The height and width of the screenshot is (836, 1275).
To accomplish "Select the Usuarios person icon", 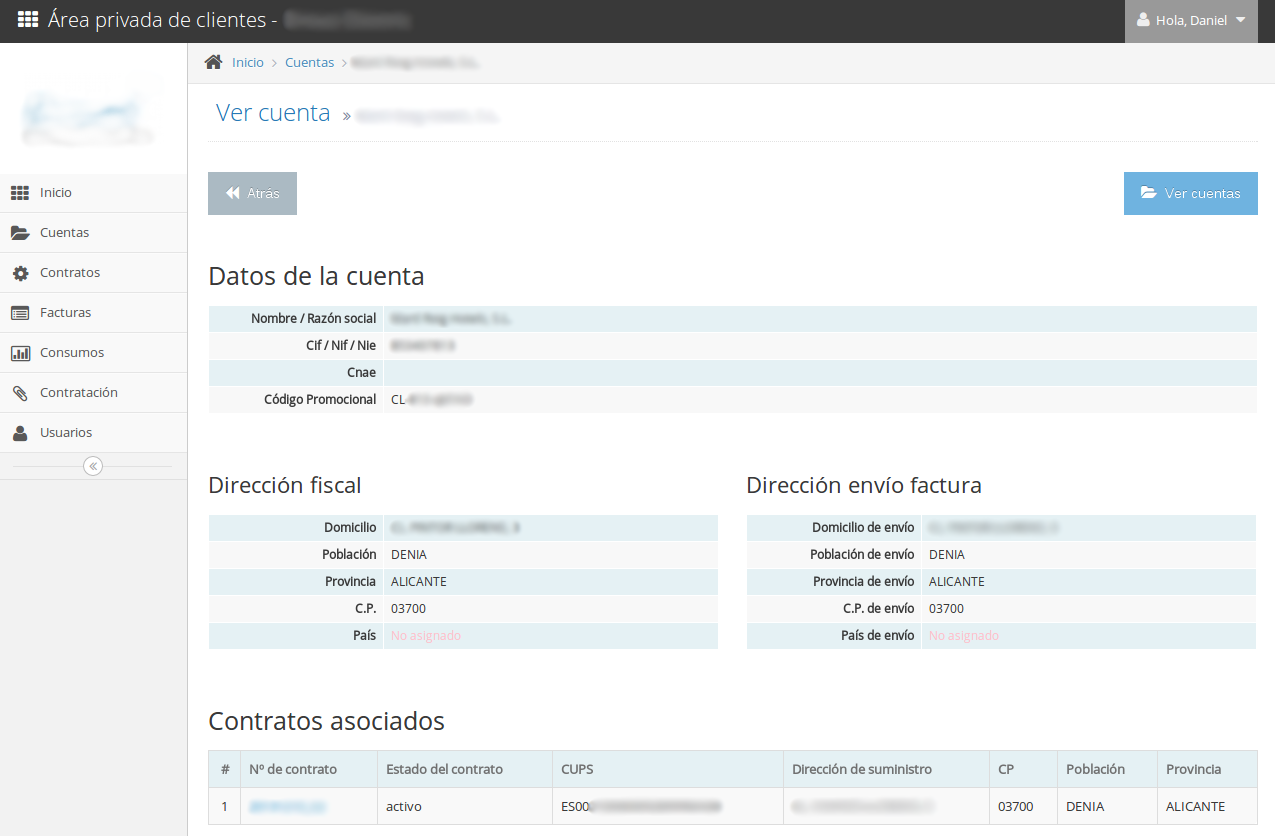I will 22,432.
